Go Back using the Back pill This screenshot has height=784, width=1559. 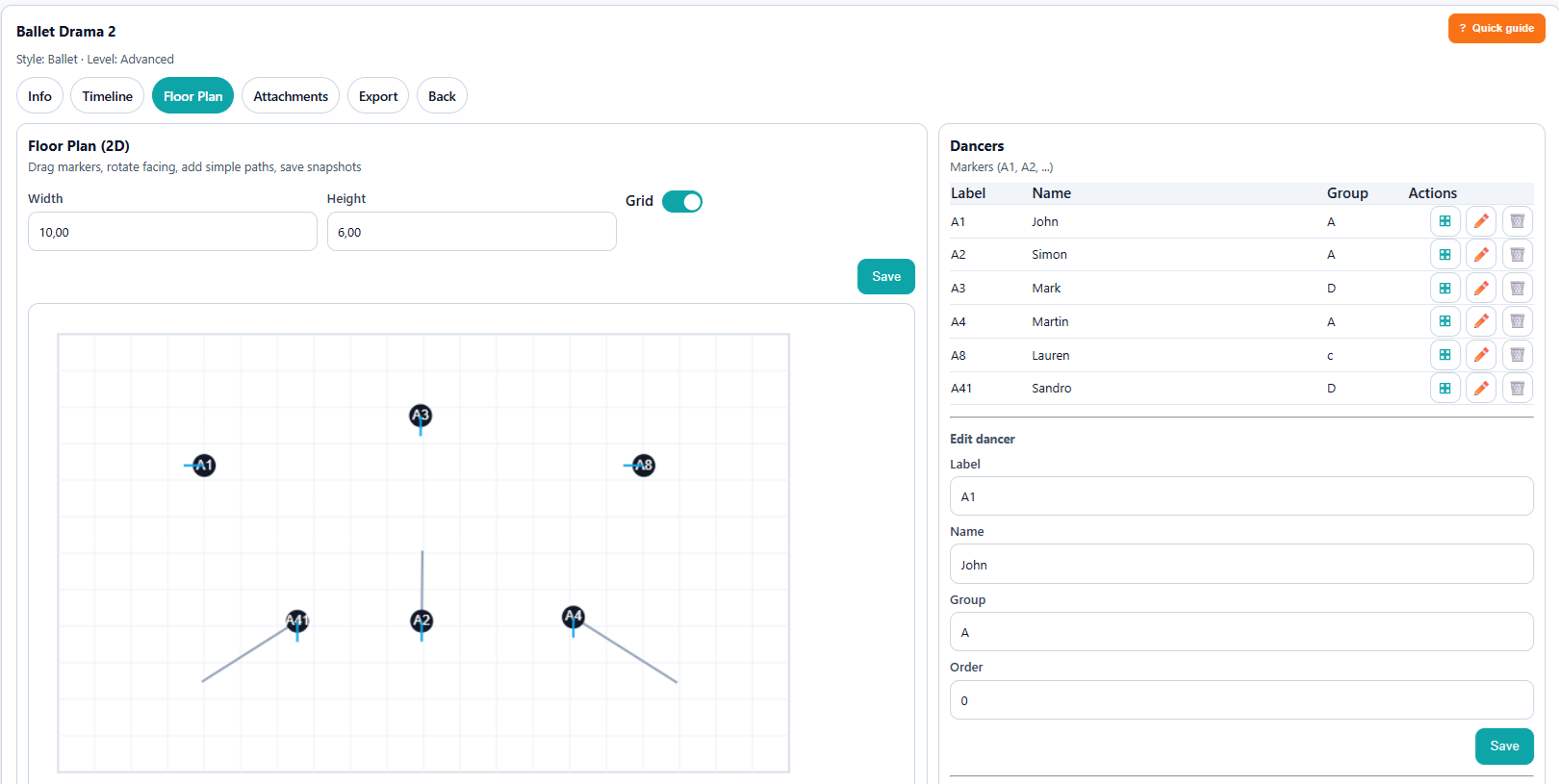(442, 96)
